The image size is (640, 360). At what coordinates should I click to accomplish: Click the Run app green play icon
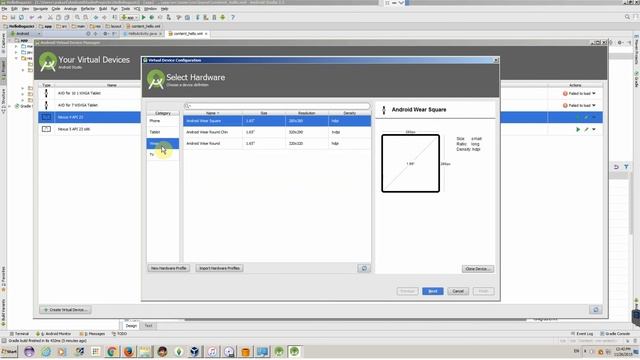click(x=143, y=18)
